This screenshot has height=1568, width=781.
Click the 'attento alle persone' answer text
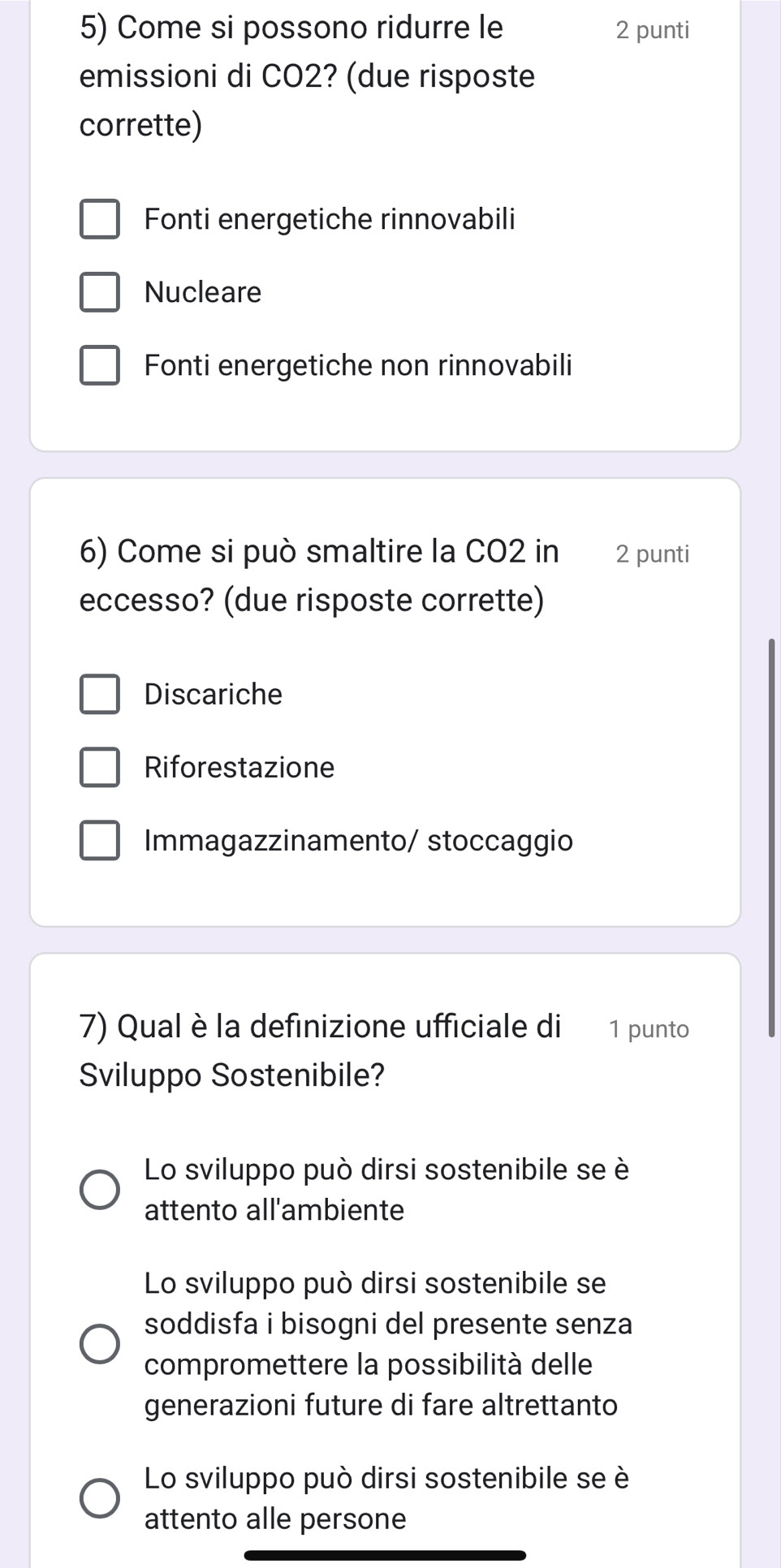click(275, 1518)
